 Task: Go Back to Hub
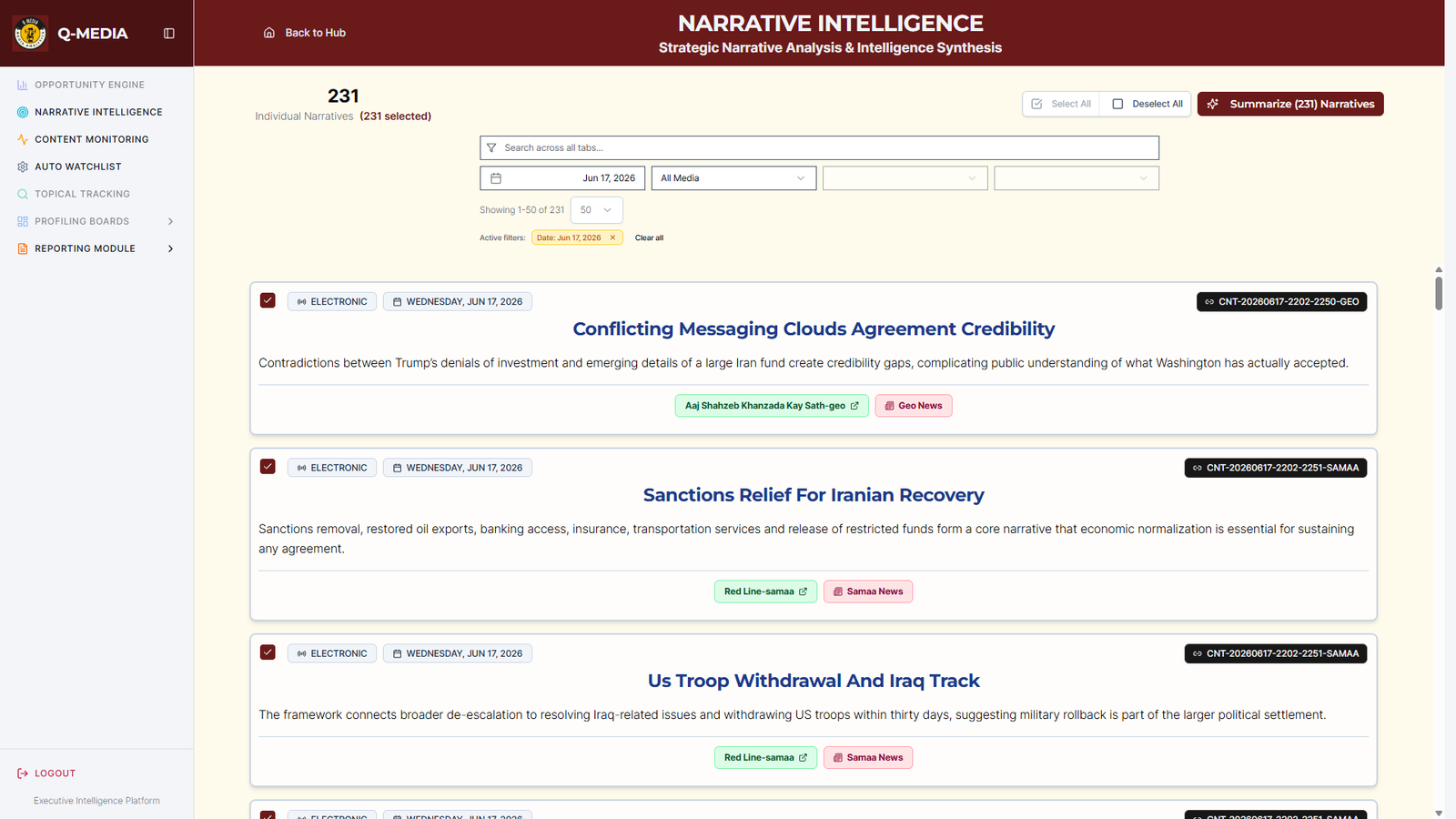coord(305,33)
